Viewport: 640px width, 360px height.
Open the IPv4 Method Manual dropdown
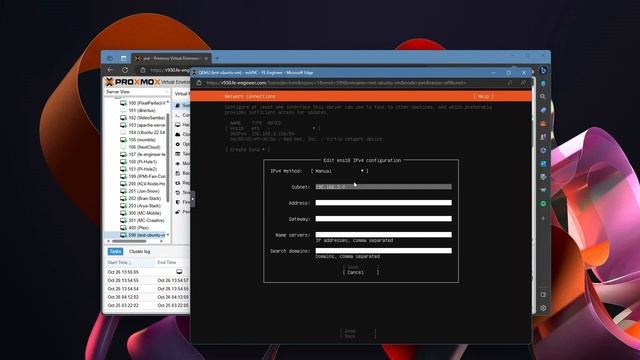[340, 171]
